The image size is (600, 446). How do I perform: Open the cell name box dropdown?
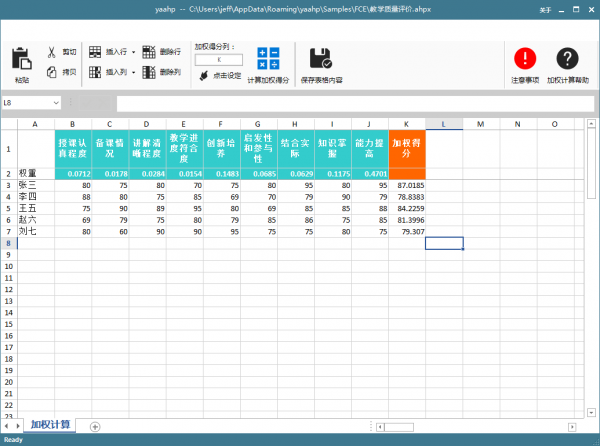pos(56,103)
